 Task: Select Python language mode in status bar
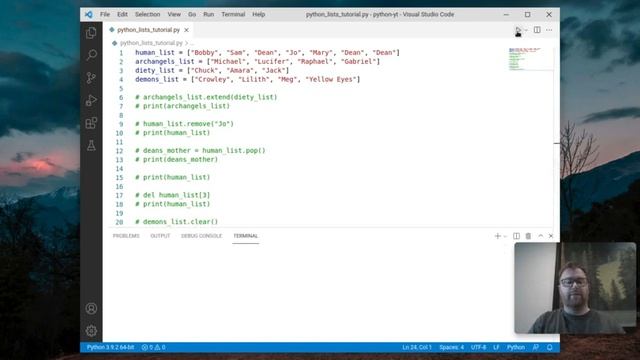(516, 347)
